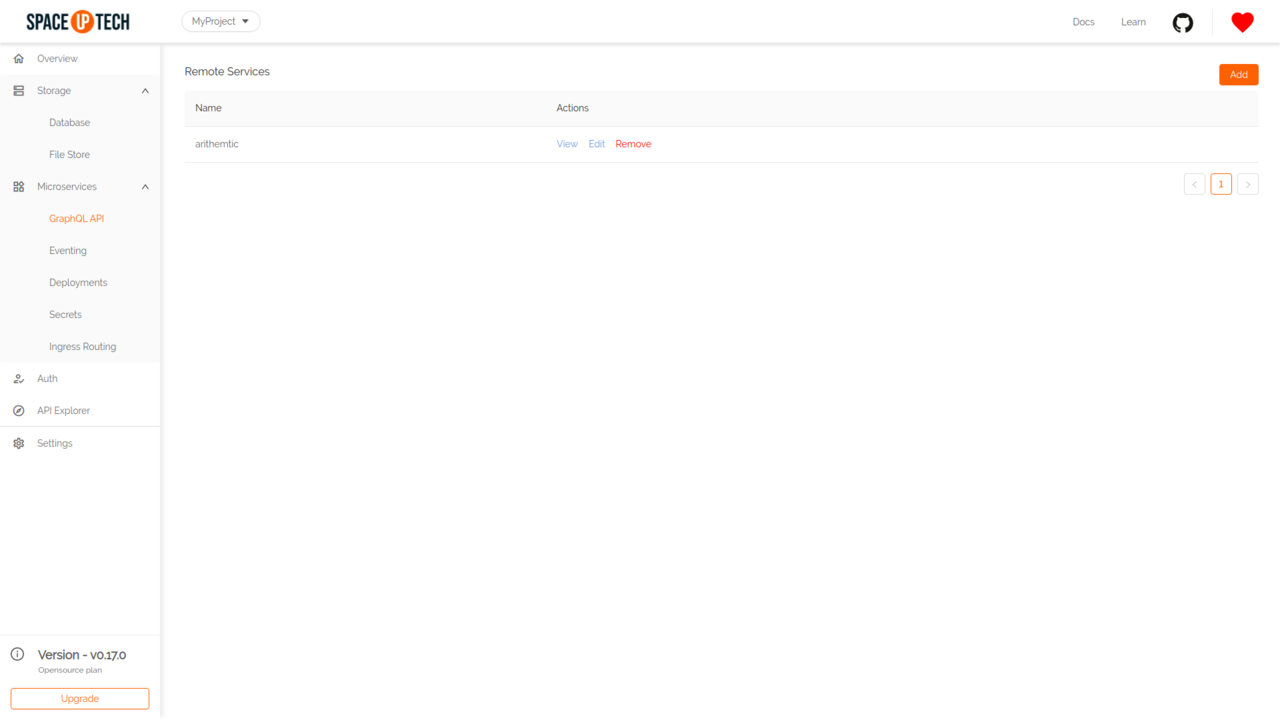Open the MyProject project dropdown

click(x=220, y=21)
